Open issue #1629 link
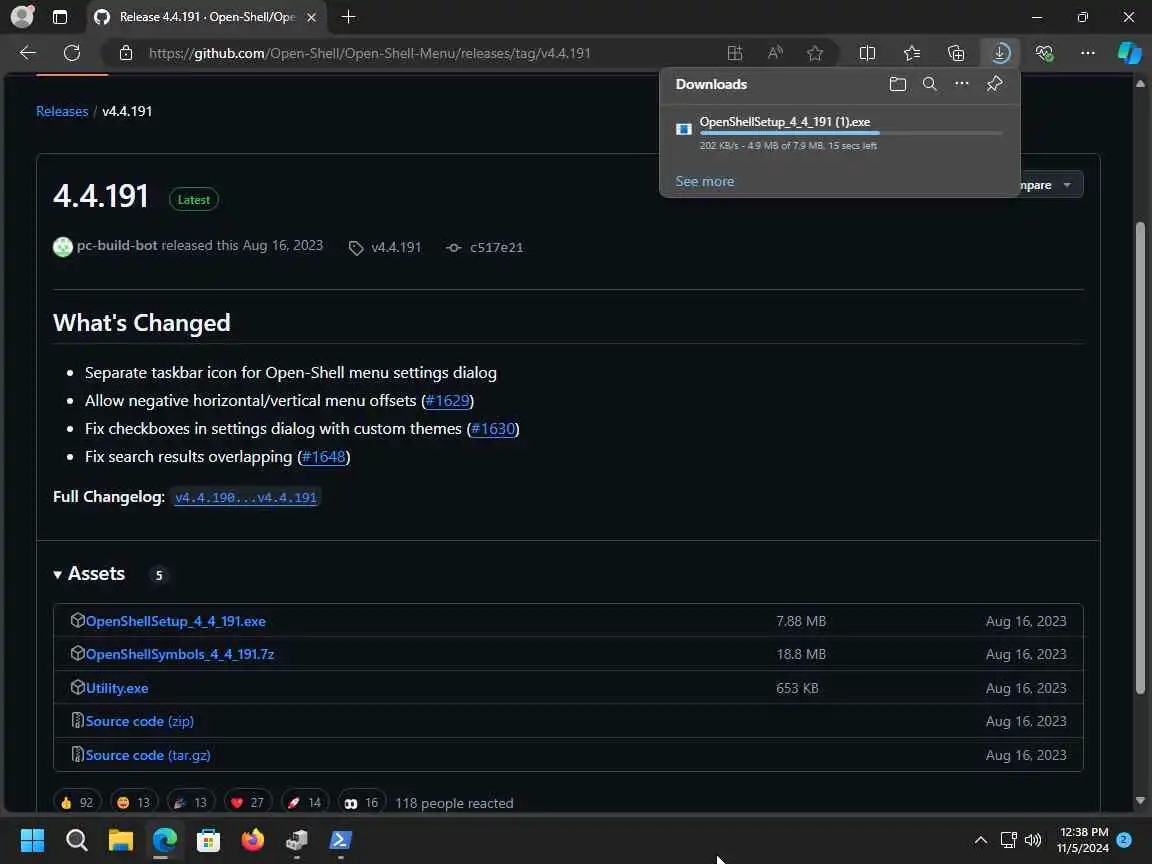 [447, 400]
